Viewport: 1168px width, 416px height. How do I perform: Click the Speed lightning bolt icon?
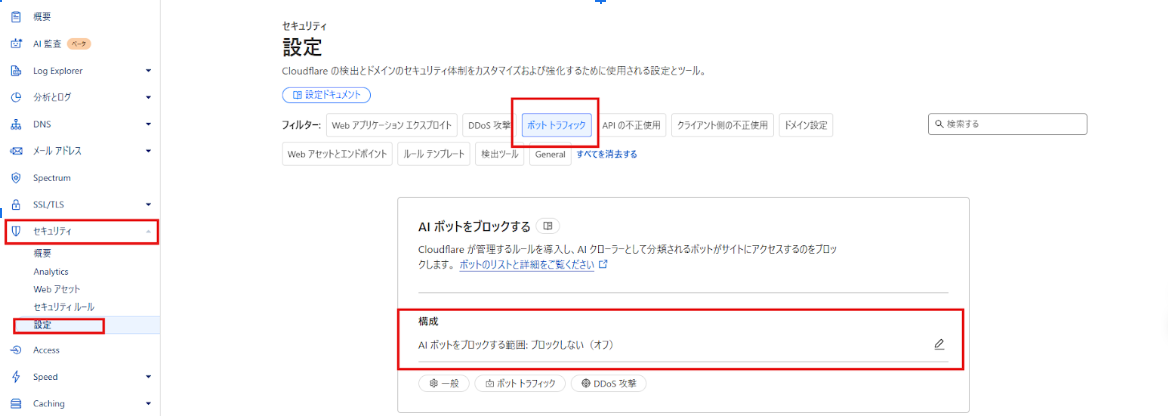(x=15, y=377)
